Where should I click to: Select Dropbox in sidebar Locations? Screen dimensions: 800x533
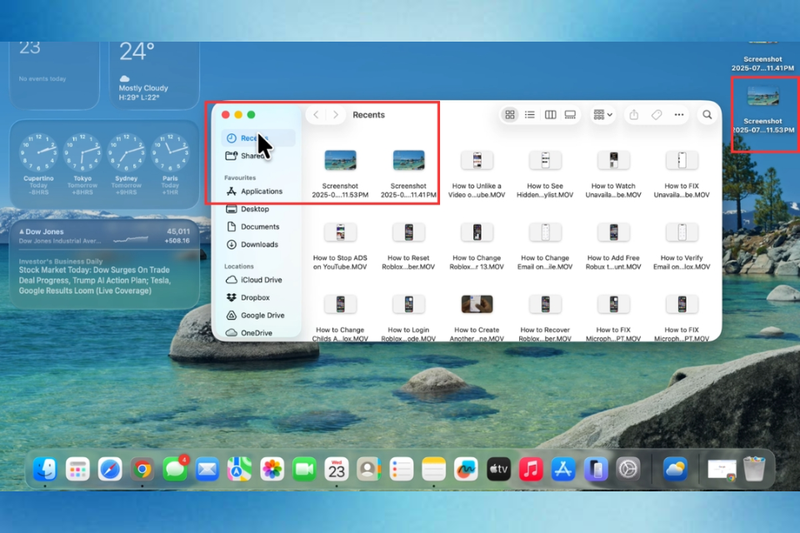point(258,297)
